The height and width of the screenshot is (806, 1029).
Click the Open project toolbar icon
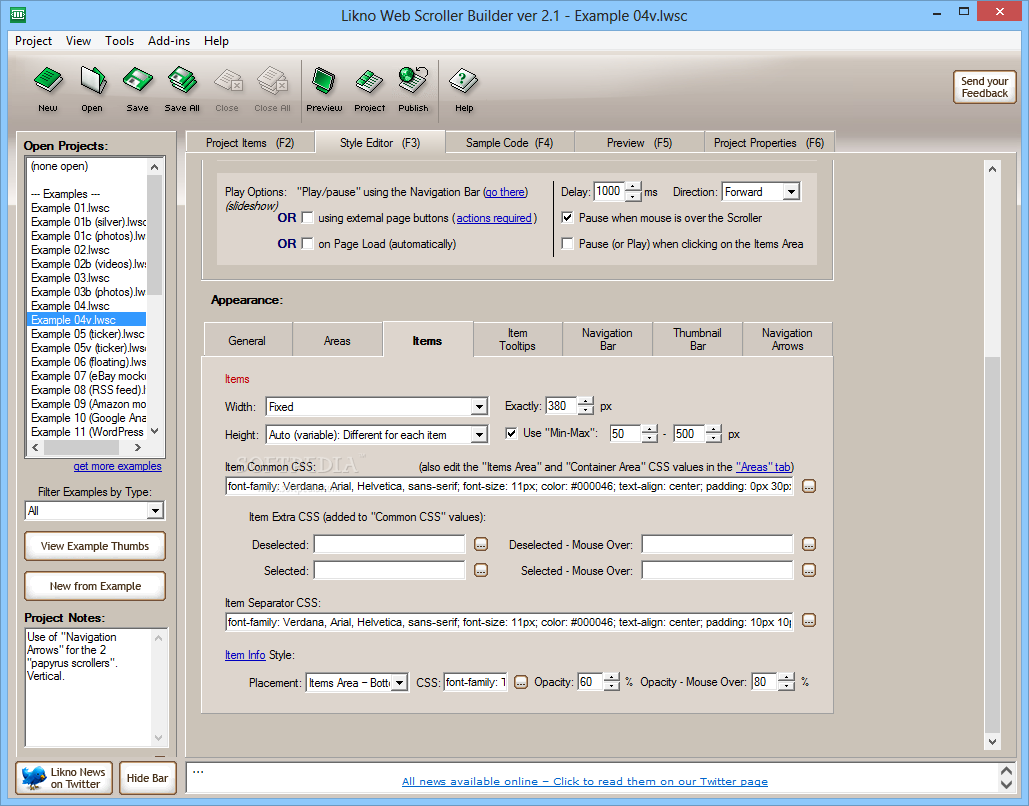(x=93, y=89)
